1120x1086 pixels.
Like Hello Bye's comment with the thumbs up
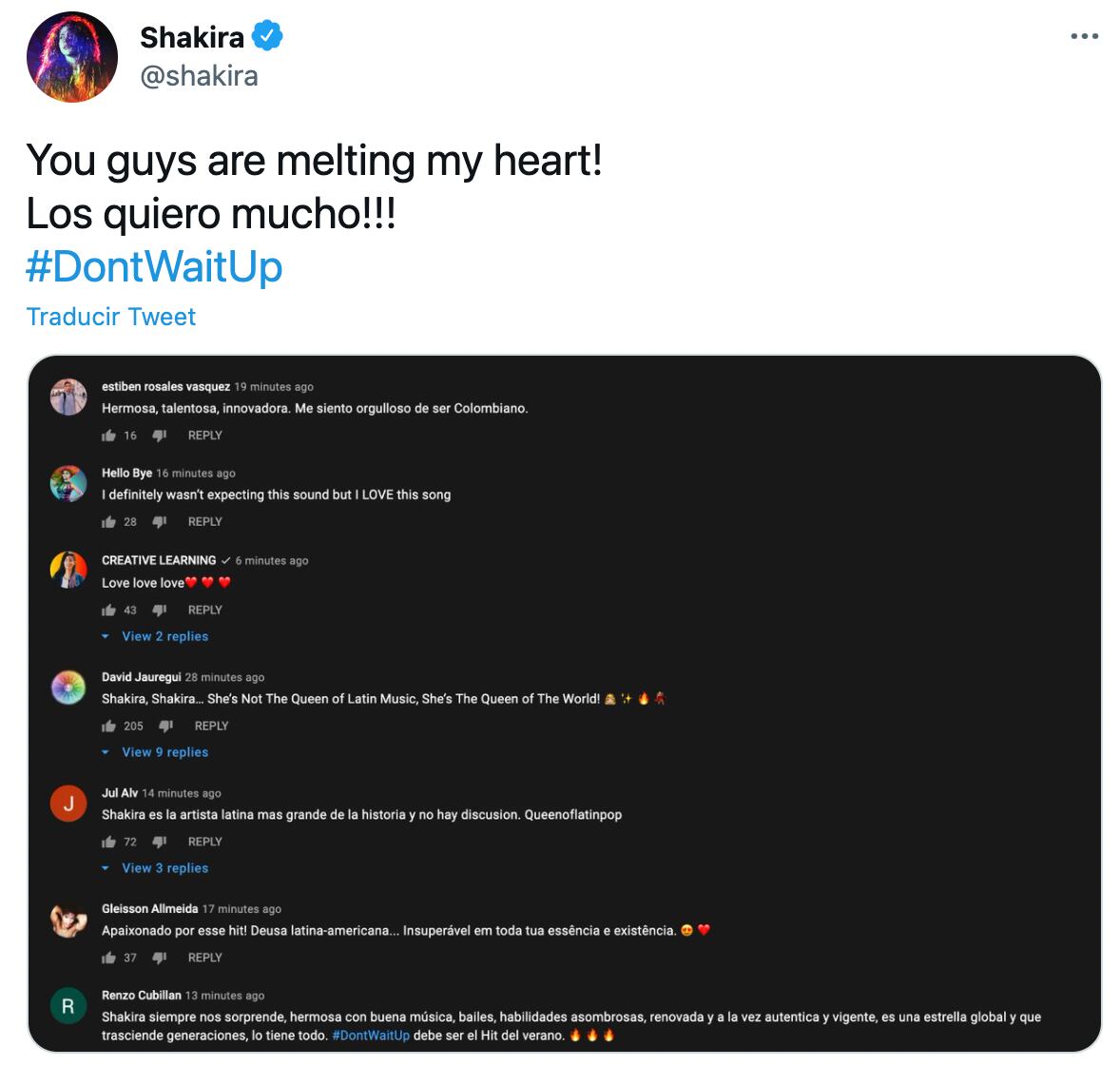[x=109, y=521]
